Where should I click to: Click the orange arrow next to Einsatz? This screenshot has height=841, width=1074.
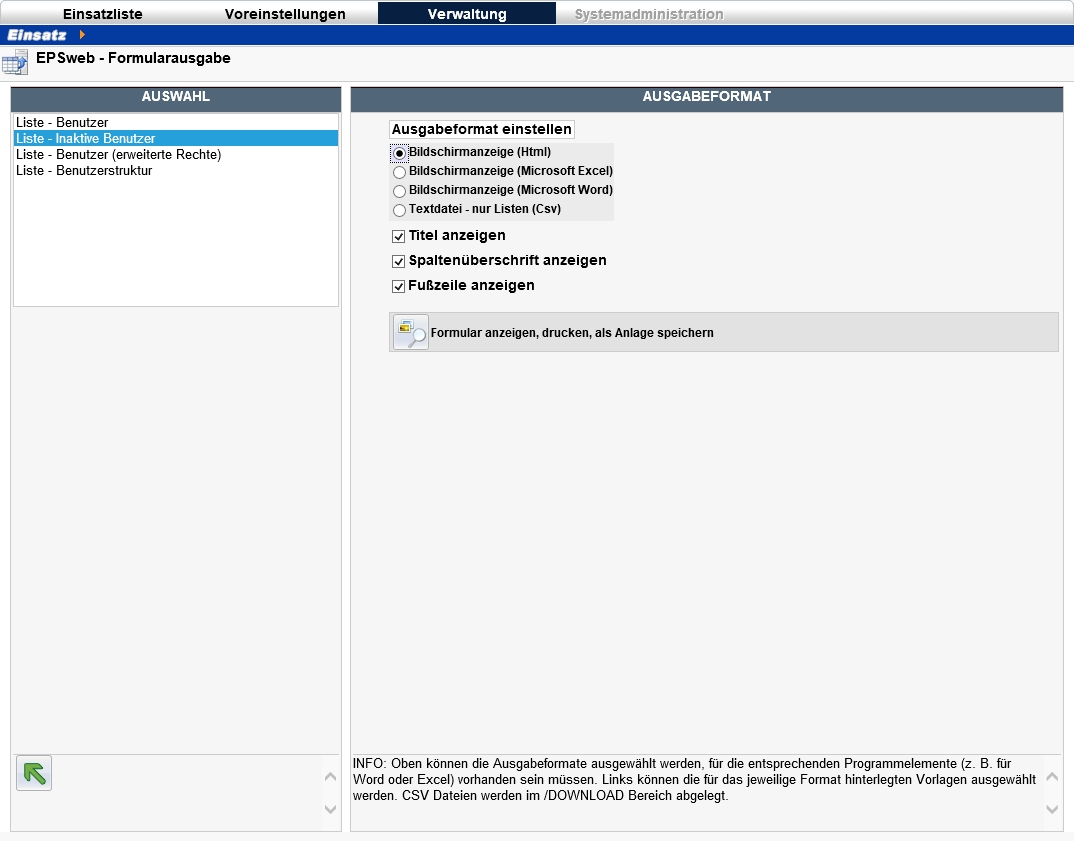click(x=82, y=34)
